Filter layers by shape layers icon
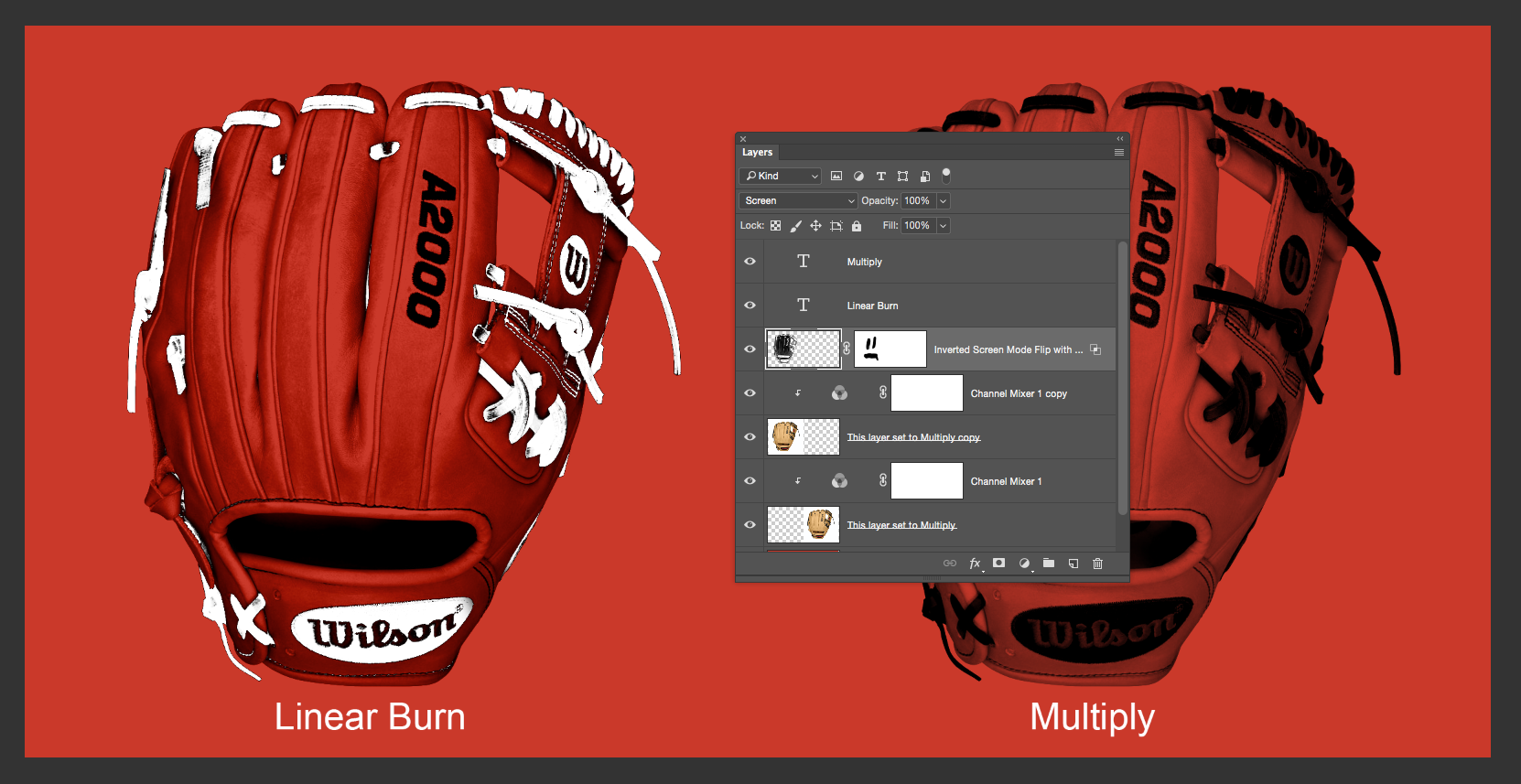Image resolution: width=1521 pixels, height=784 pixels. [902, 176]
